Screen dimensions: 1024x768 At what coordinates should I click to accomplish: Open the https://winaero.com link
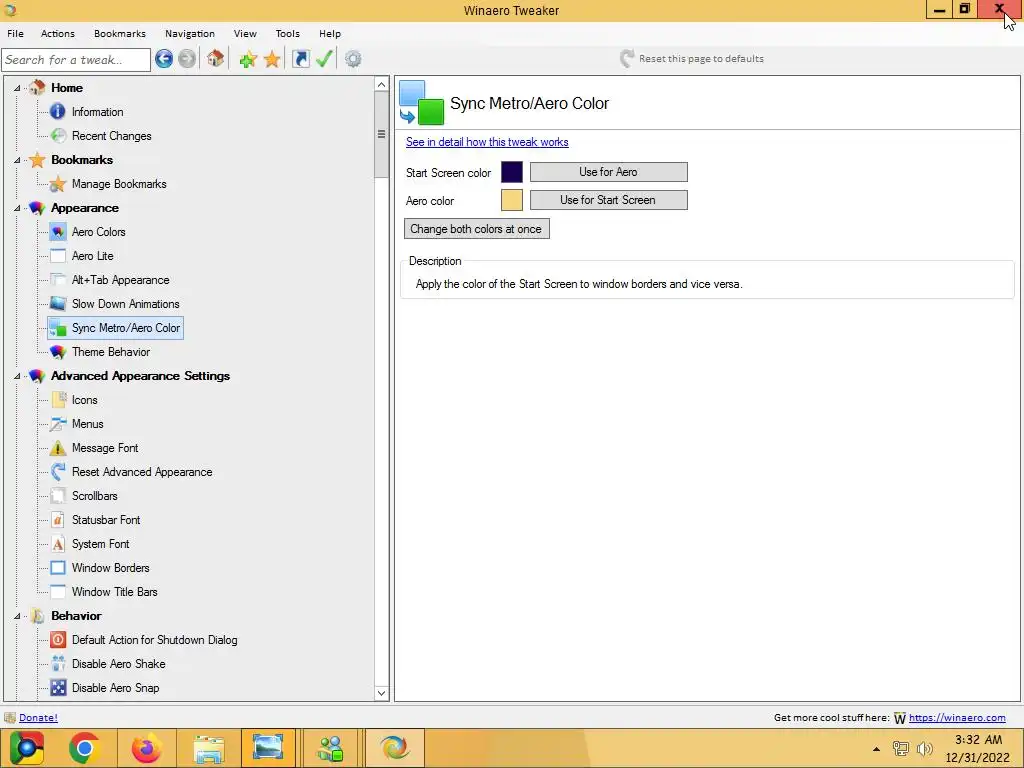(x=957, y=718)
